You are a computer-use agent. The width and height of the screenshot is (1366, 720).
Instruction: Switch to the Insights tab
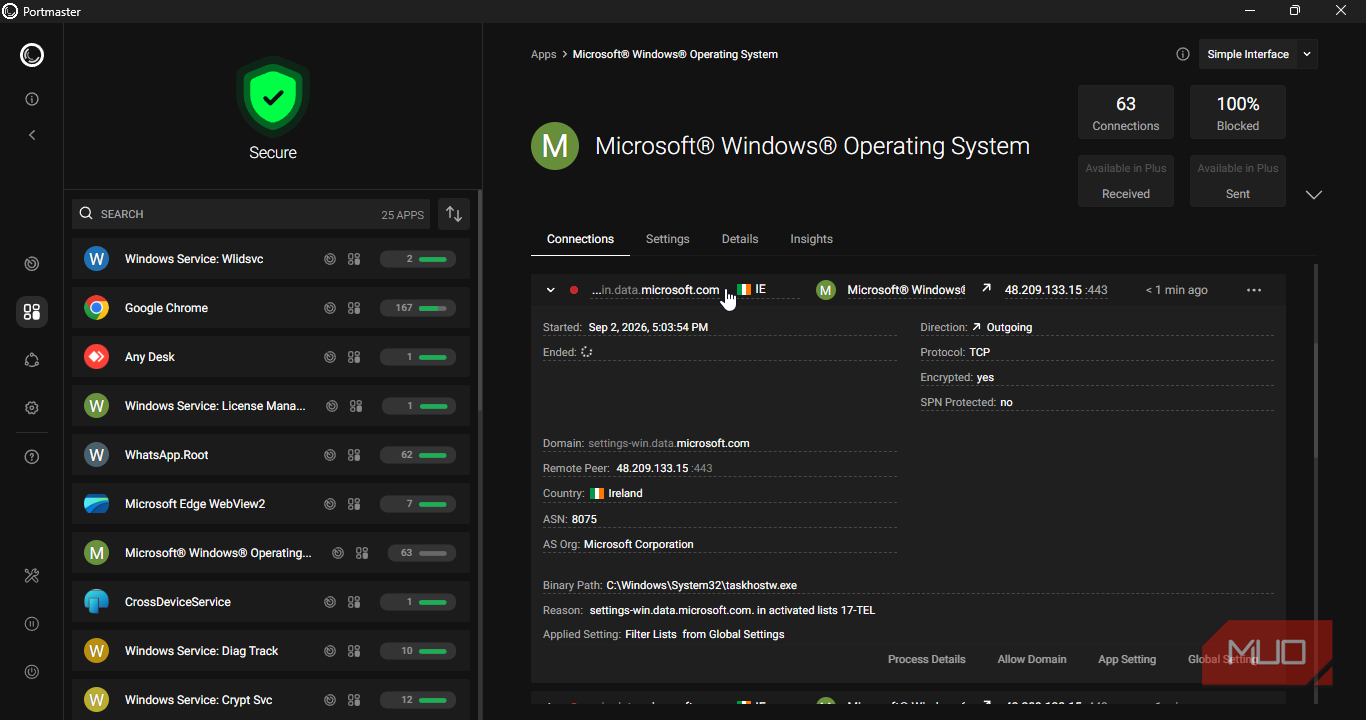click(x=811, y=239)
